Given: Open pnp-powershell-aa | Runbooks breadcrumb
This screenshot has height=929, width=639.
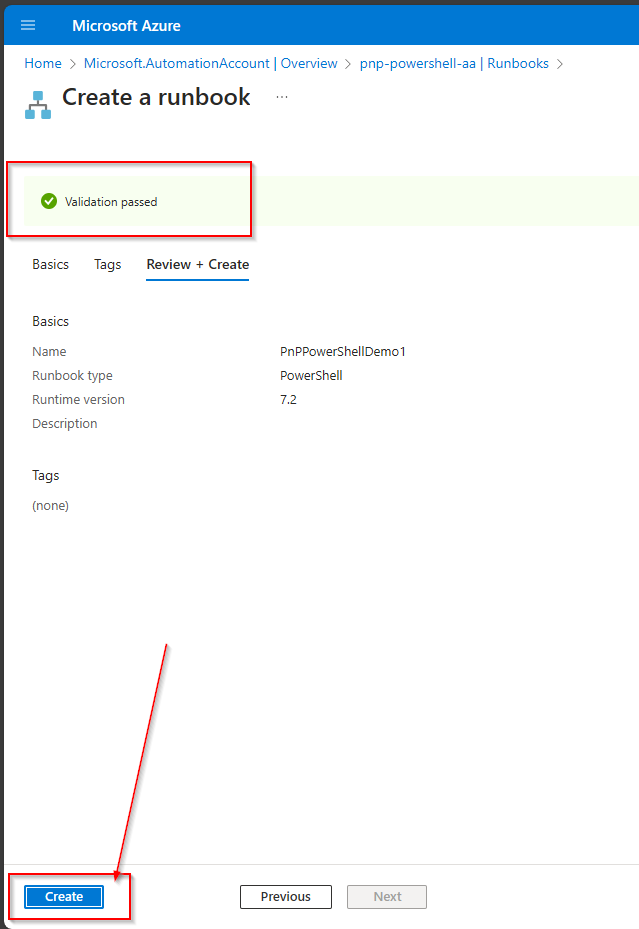Looking at the screenshot, I should tap(454, 63).
